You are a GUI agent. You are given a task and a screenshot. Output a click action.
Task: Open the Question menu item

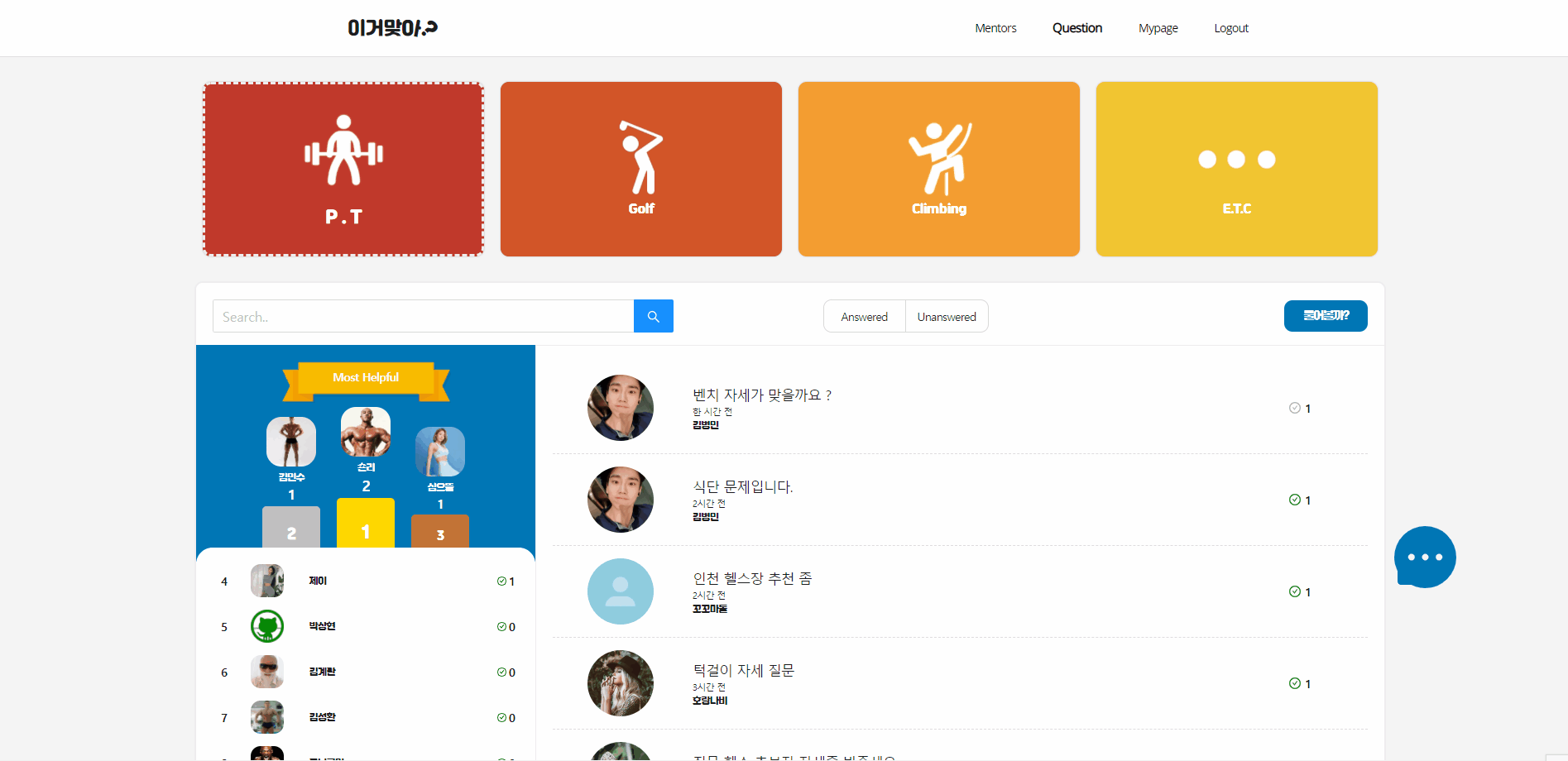tap(1077, 28)
